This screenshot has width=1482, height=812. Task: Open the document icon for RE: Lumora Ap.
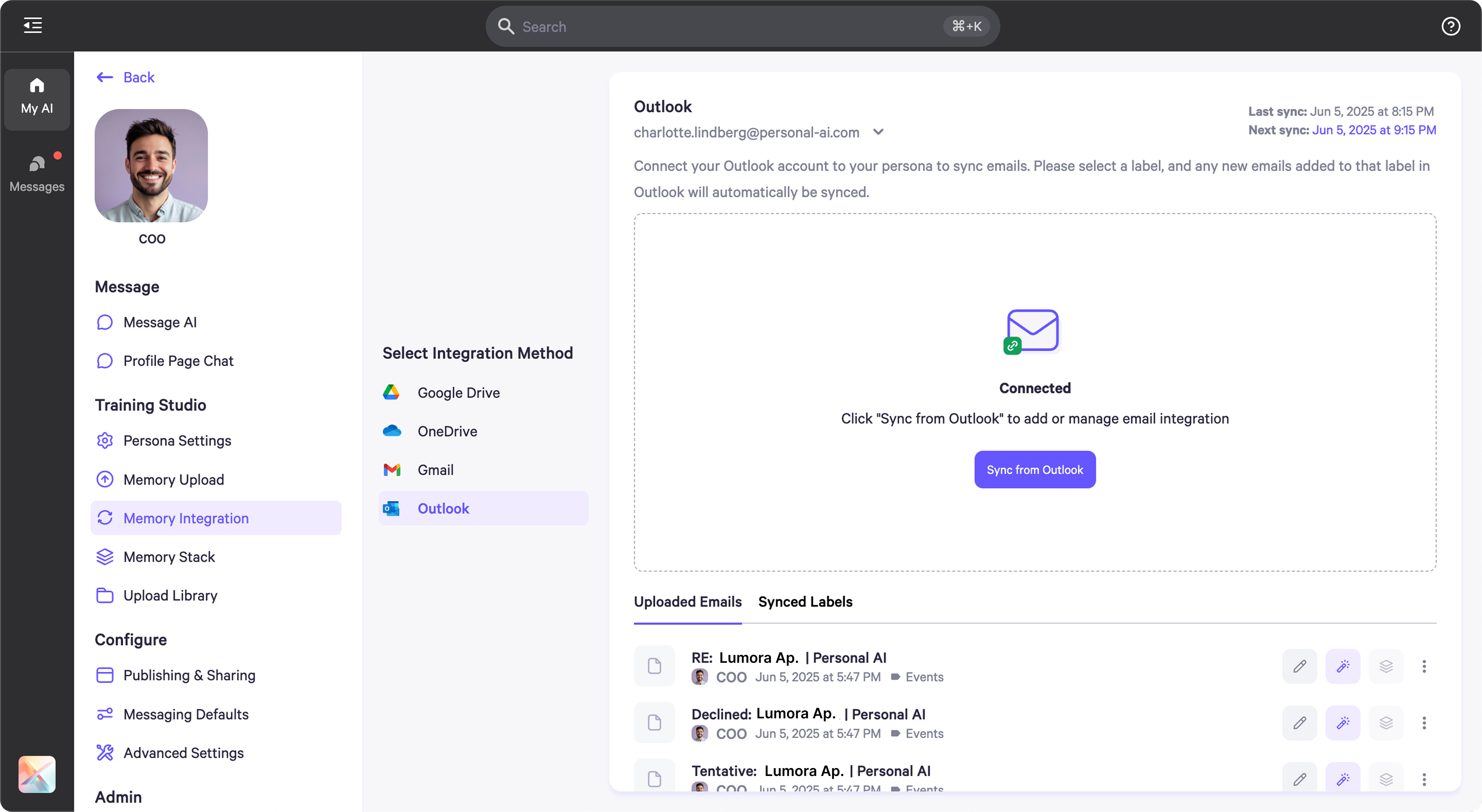[x=654, y=666]
